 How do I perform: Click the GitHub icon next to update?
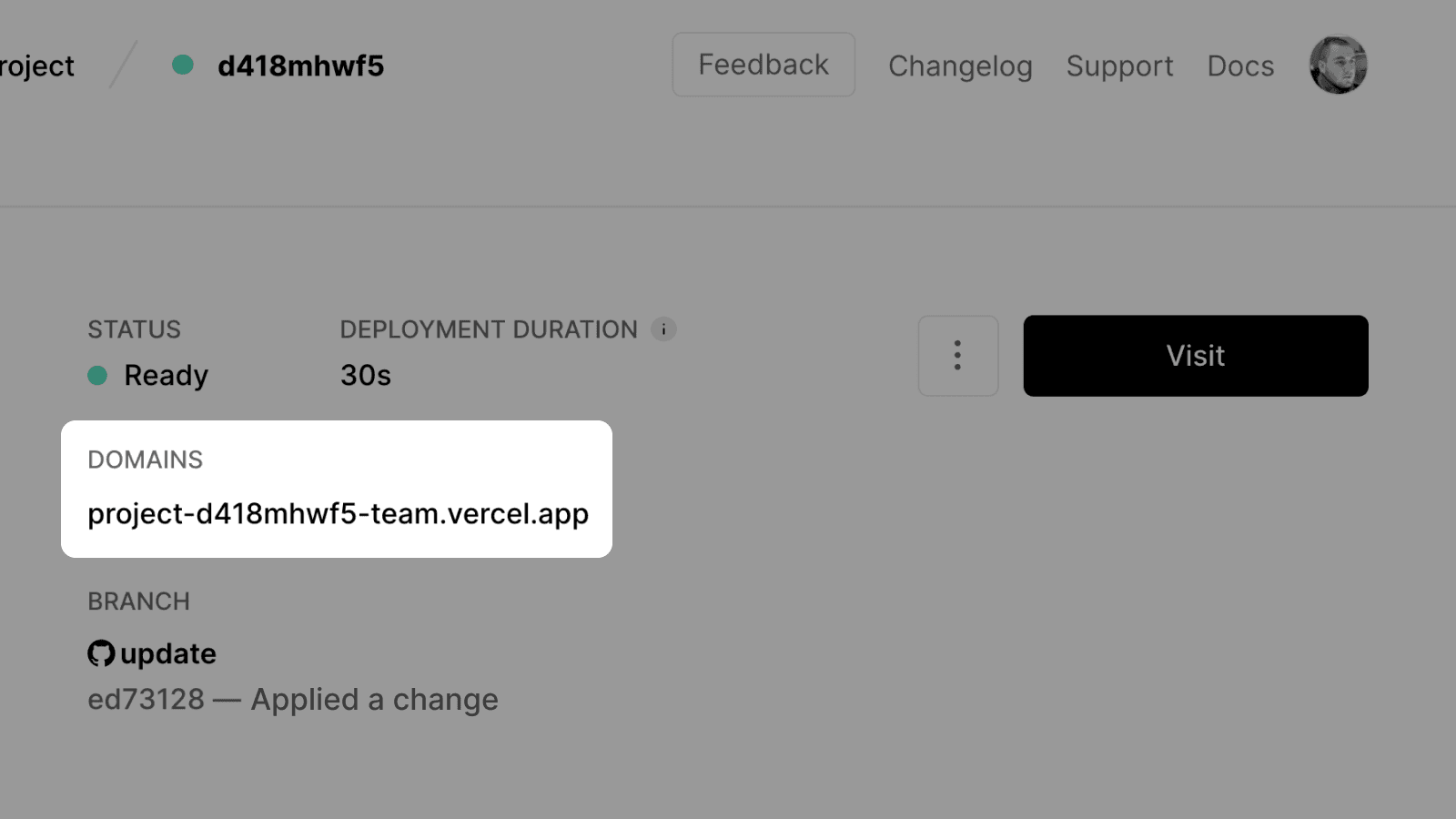coord(101,653)
